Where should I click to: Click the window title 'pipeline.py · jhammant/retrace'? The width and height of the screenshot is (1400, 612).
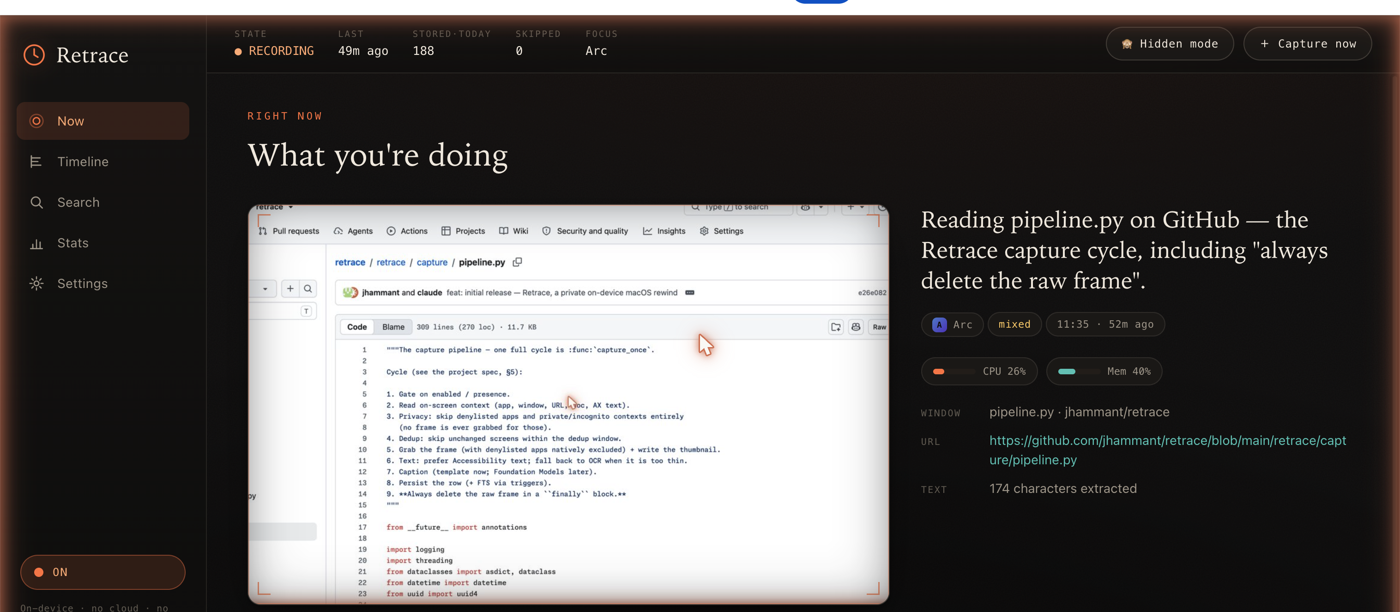point(1079,412)
